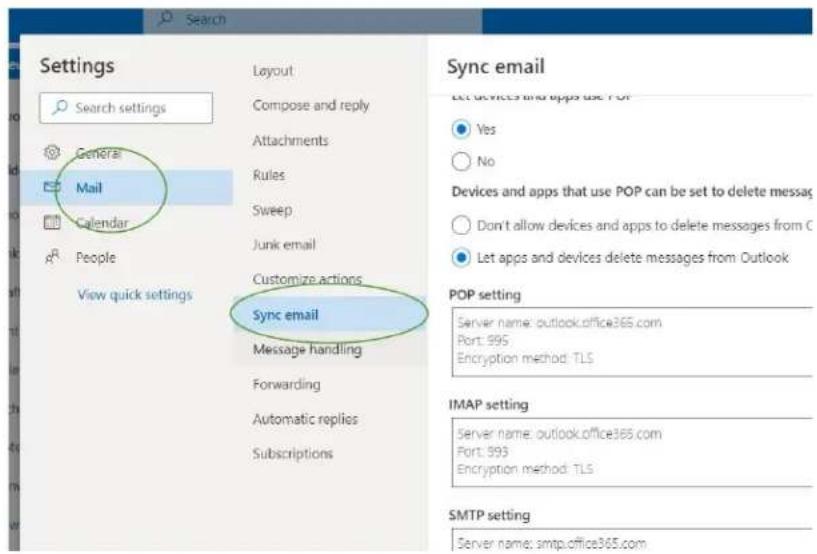Image resolution: width=817 pixels, height=554 pixels.
Task: Click the IMAP setting server details box
Action: click(x=632, y=452)
